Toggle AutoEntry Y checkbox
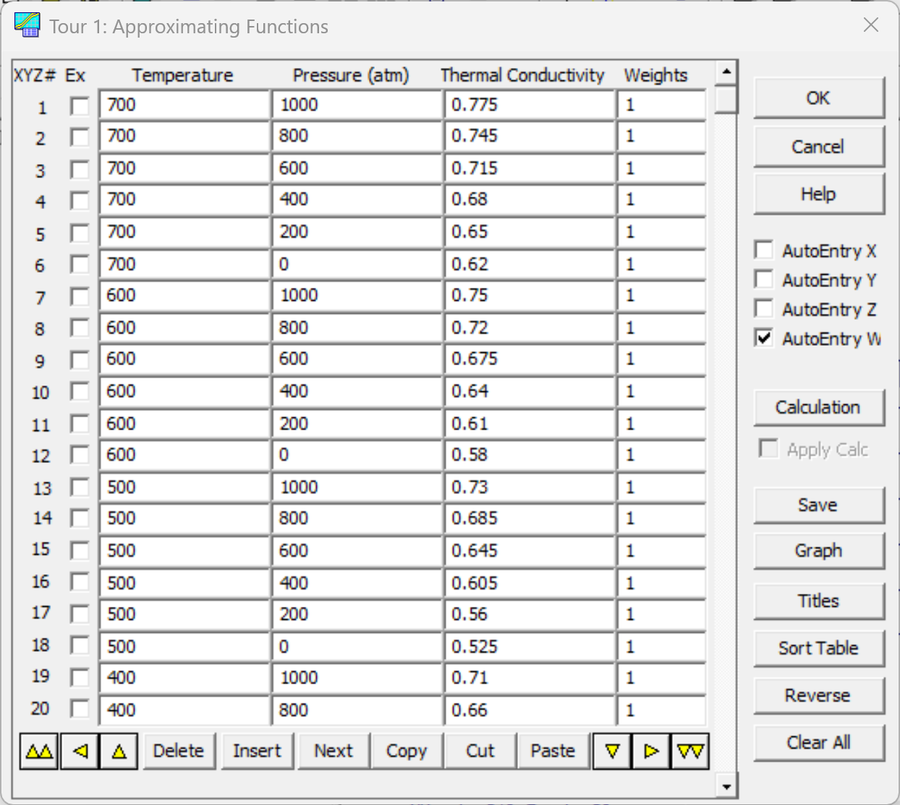Image resolution: width=900 pixels, height=805 pixels. tap(764, 280)
